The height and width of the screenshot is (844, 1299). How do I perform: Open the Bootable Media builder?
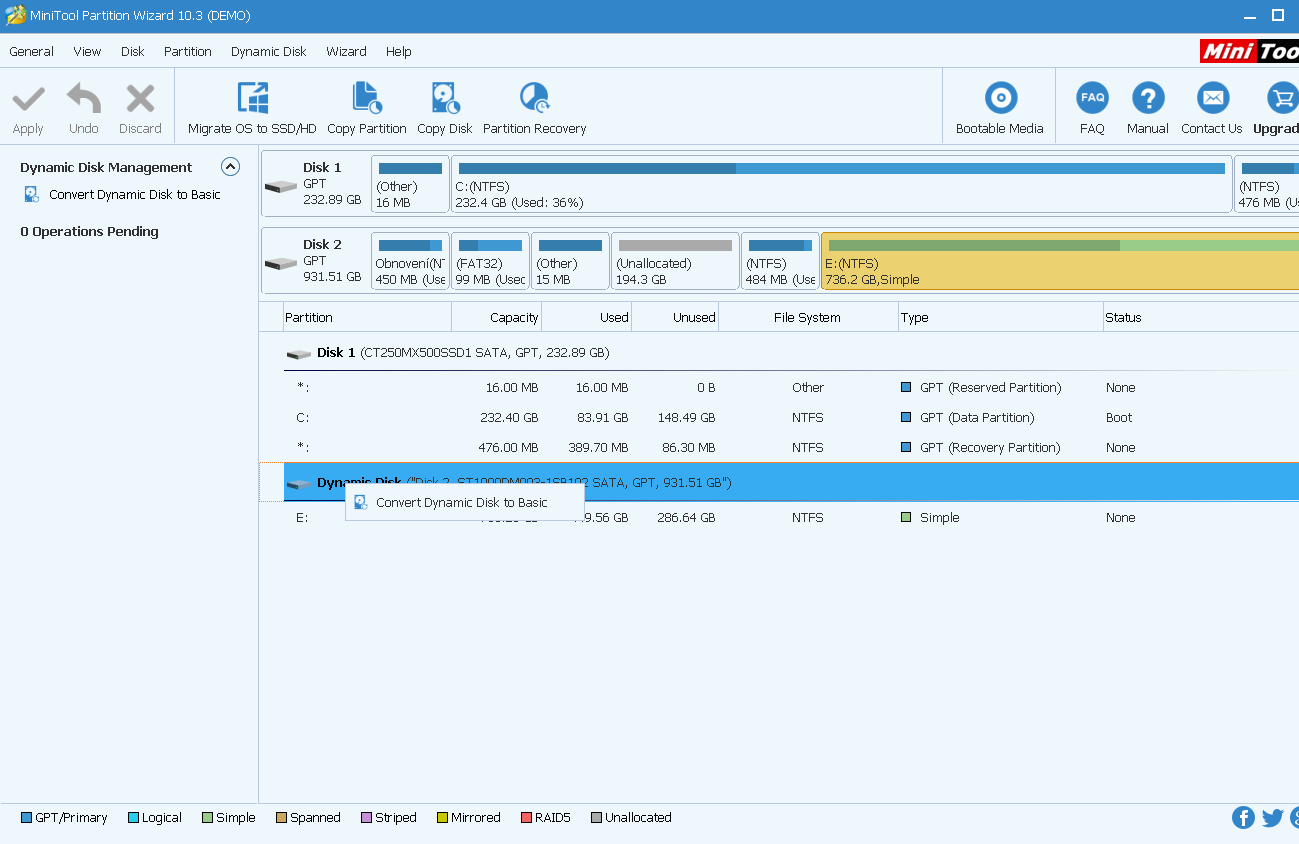999,98
